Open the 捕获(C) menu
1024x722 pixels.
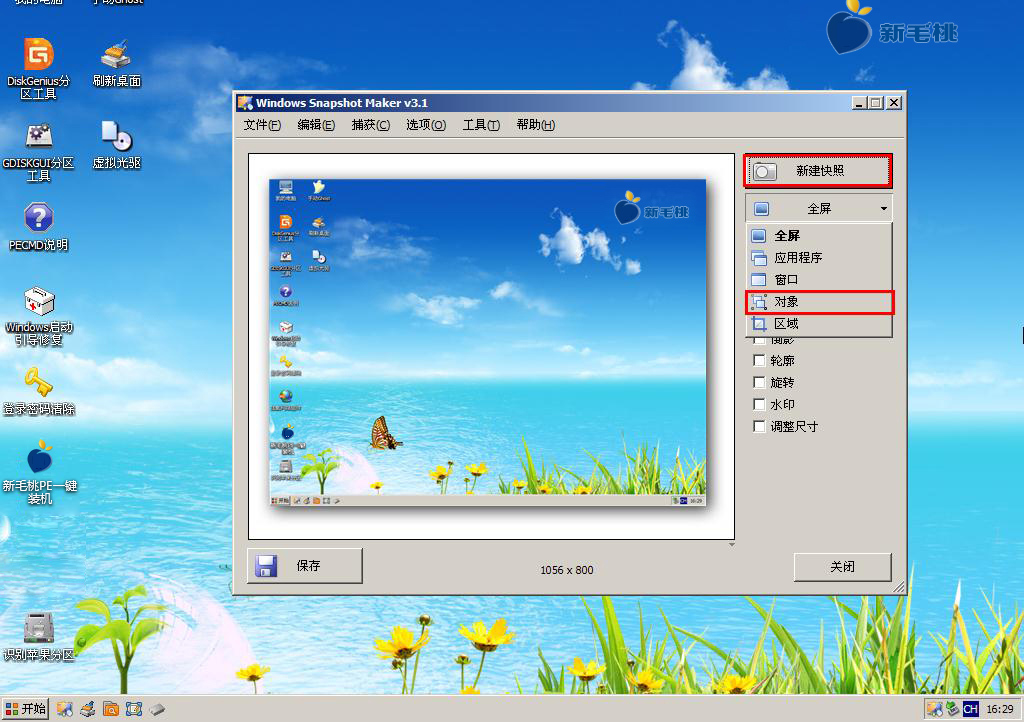pos(370,125)
